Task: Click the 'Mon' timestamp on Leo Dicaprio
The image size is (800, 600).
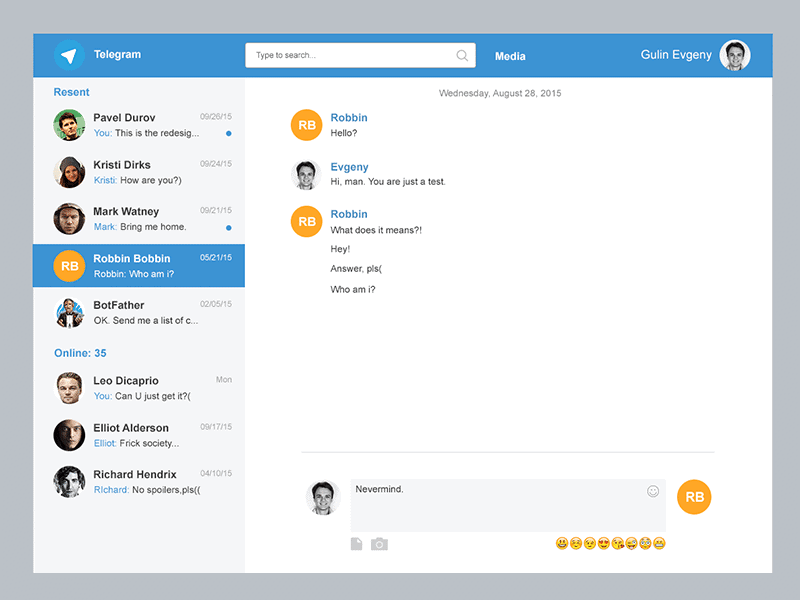Action: coord(224,380)
